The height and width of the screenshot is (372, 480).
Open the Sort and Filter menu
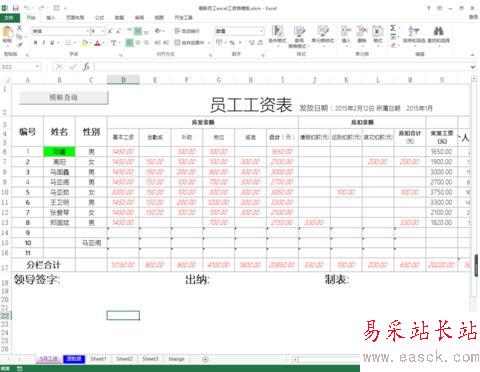[x=414, y=35]
